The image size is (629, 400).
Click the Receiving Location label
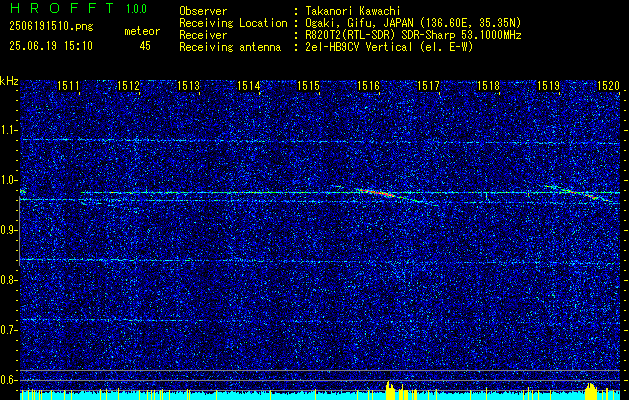click(233, 23)
